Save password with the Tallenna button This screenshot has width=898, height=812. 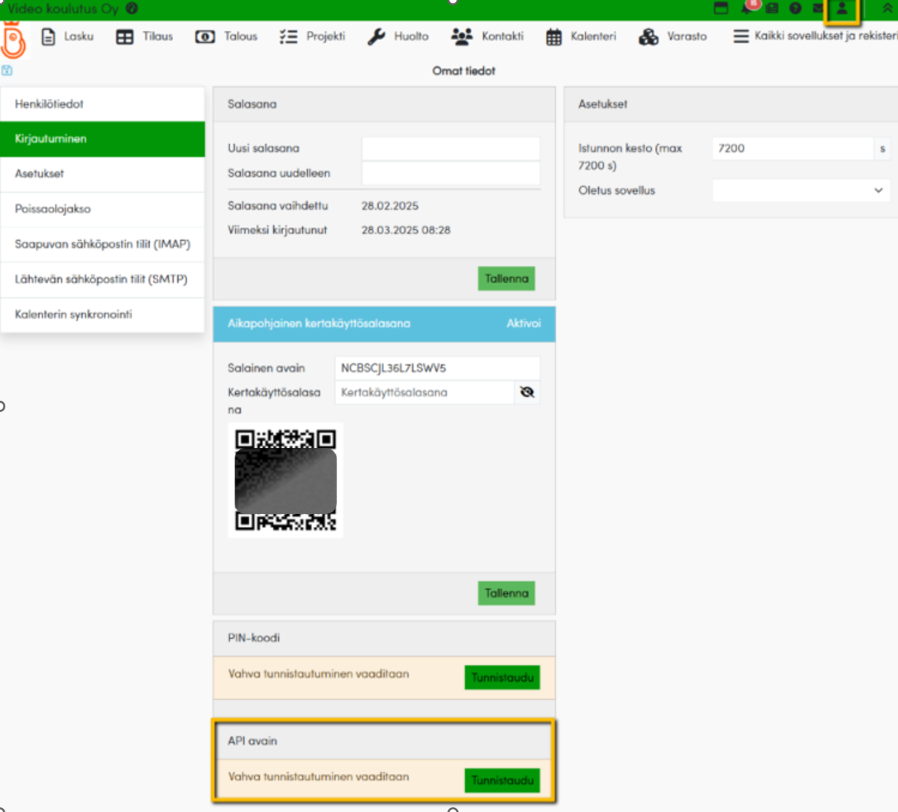point(506,278)
